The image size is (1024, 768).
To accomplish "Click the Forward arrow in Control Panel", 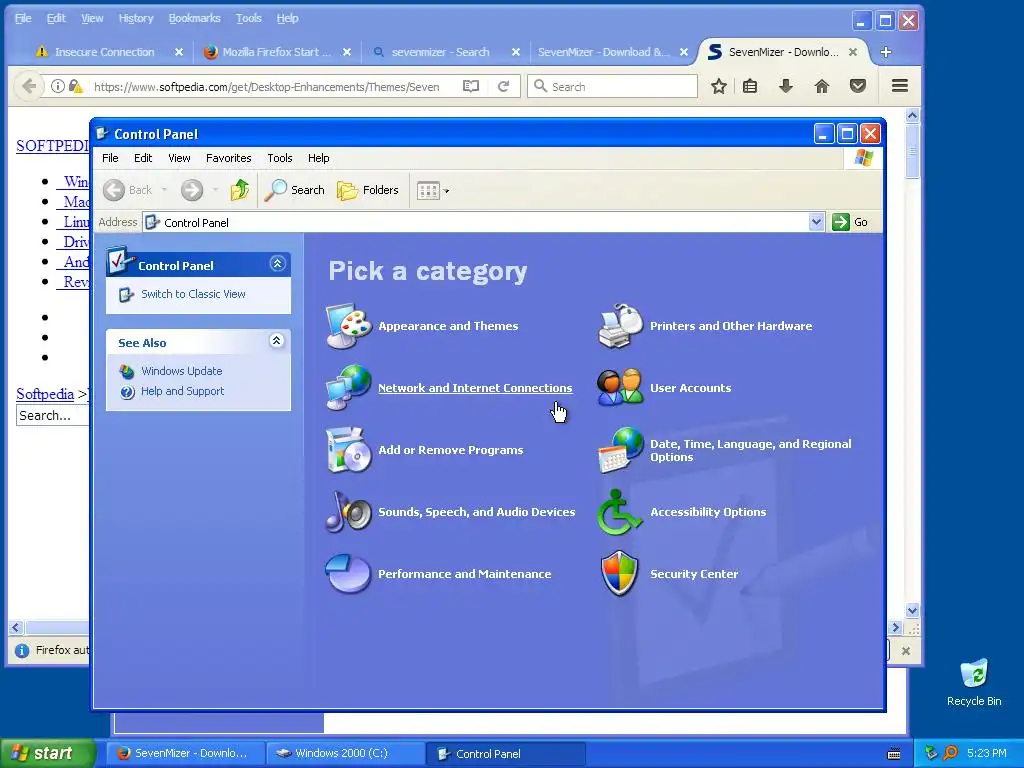I will coord(192,190).
